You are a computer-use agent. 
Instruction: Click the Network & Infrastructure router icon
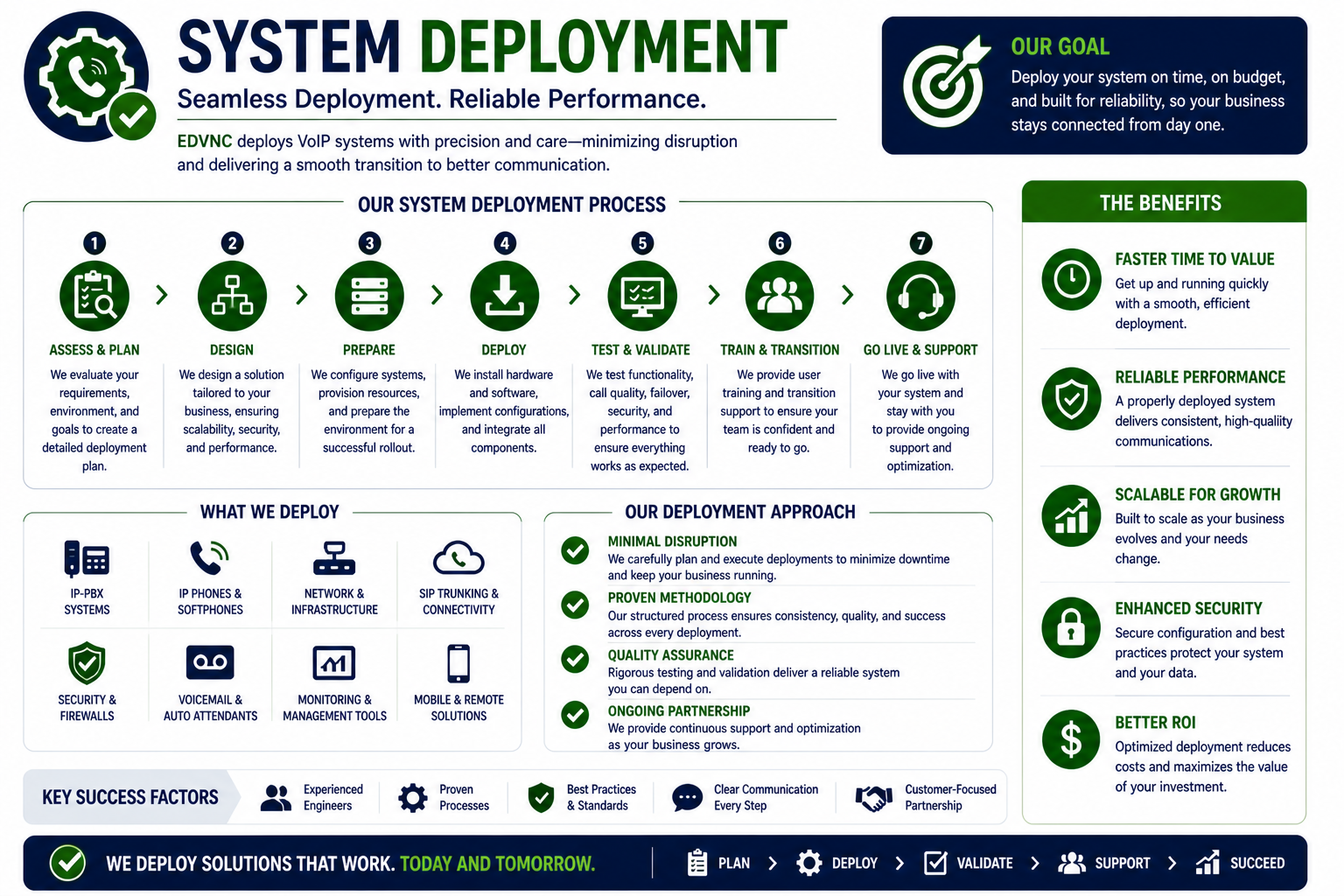[x=334, y=558]
